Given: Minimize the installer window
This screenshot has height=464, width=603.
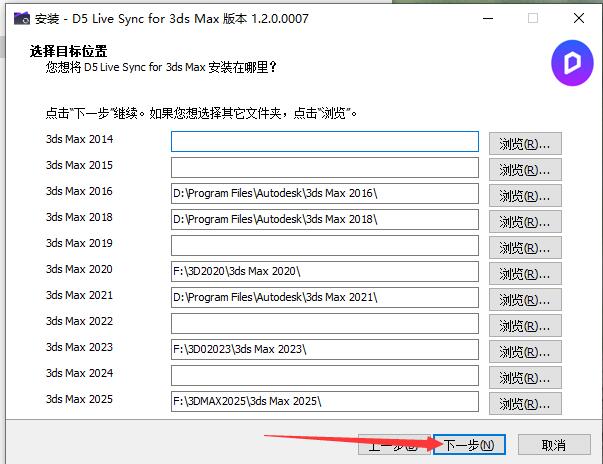Looking at the screenshot, I should pos(488,18).
